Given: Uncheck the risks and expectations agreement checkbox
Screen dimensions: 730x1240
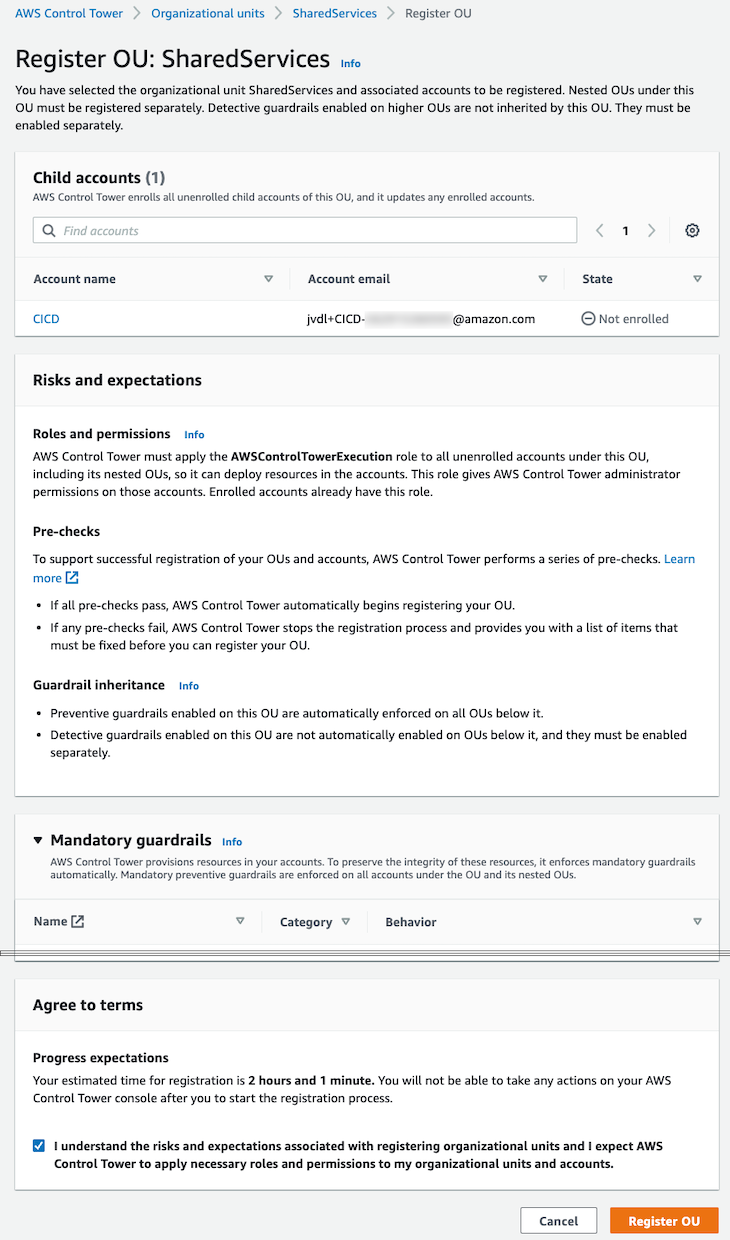Looking at the screenshot, I should [x=39, y=1146].
